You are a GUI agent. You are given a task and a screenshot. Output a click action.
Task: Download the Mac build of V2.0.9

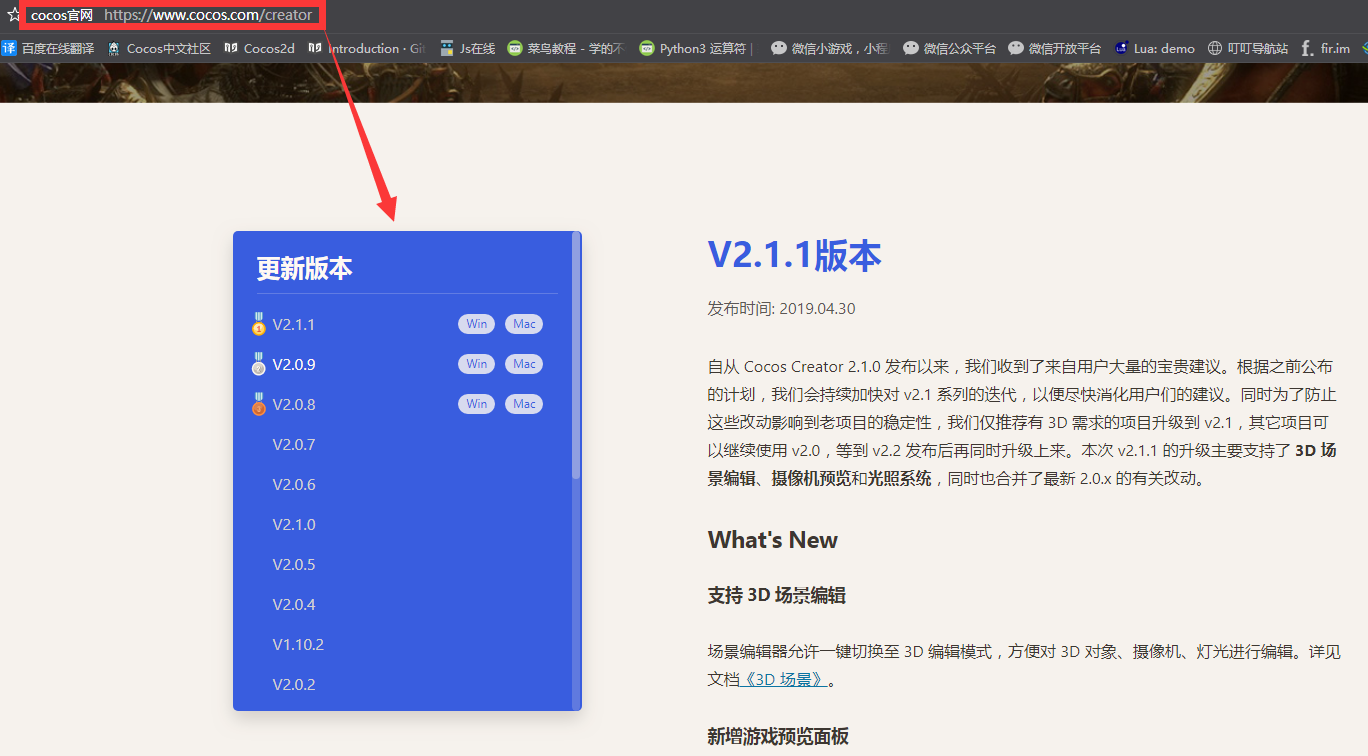(x=524, y=364)
